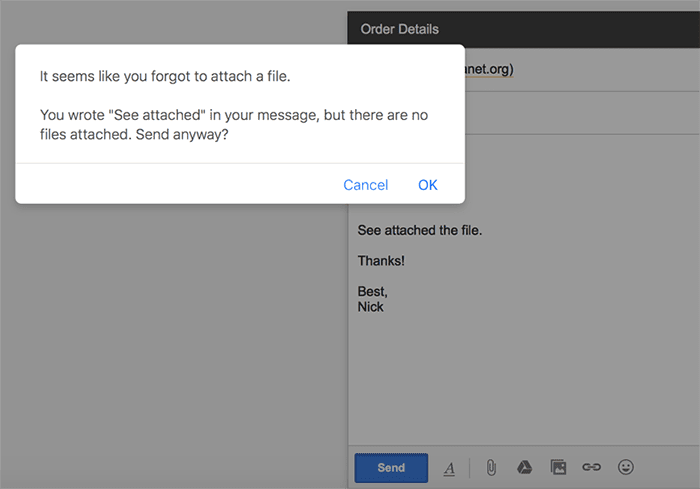Click the insert photo icon

pos(558,467)
